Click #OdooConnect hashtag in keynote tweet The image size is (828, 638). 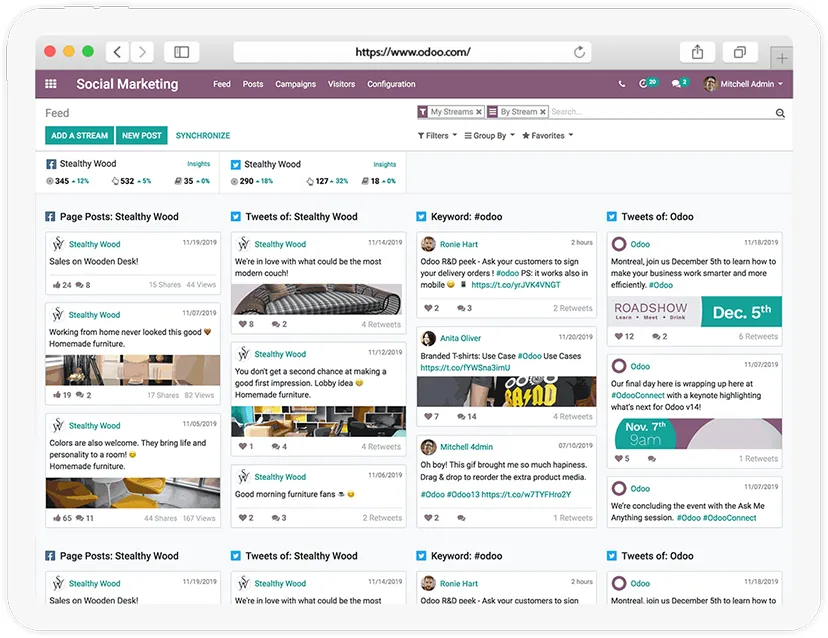tap(637, 395)
